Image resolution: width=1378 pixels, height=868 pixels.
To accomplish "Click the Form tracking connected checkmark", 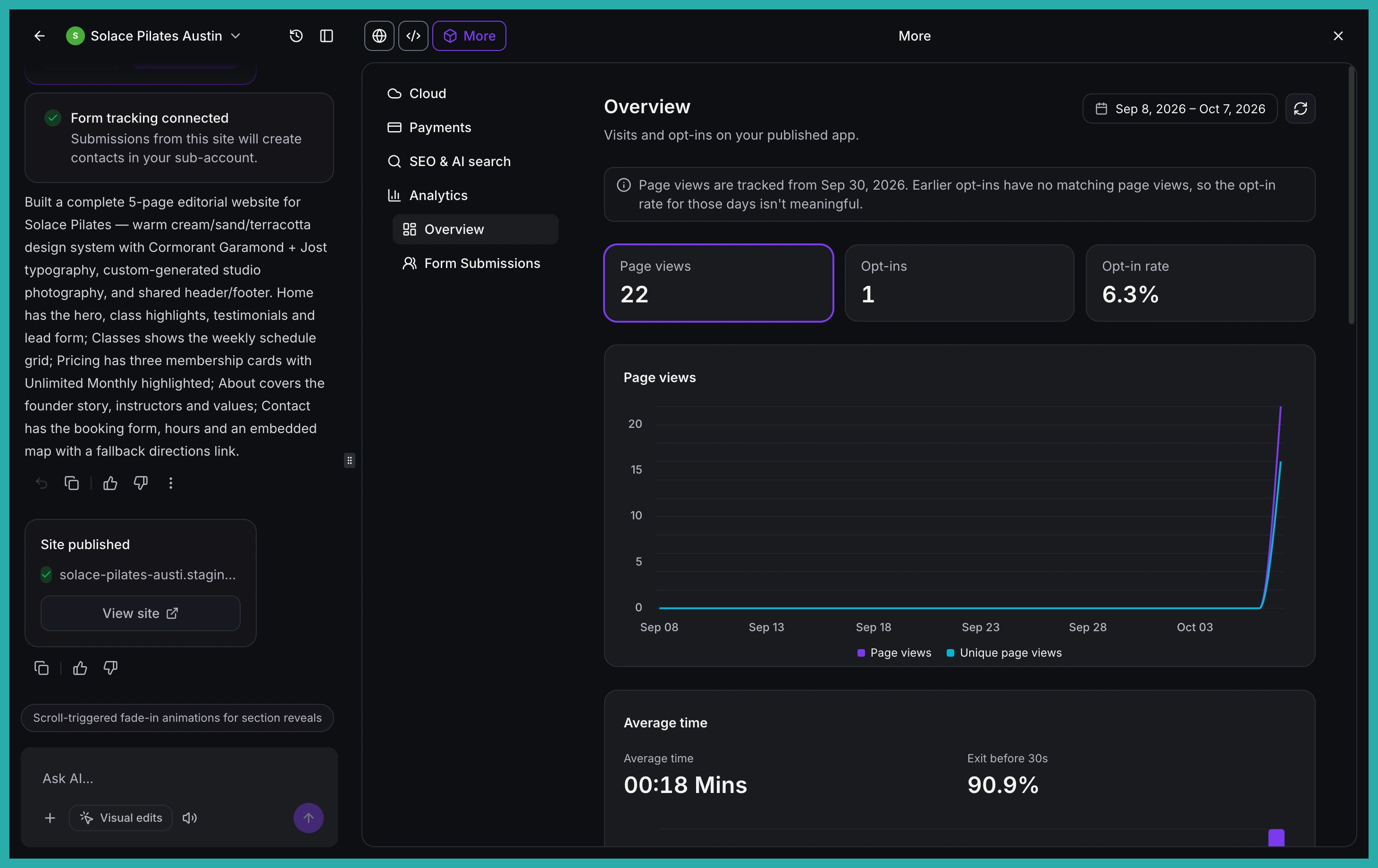I will (x=53, y=118).
